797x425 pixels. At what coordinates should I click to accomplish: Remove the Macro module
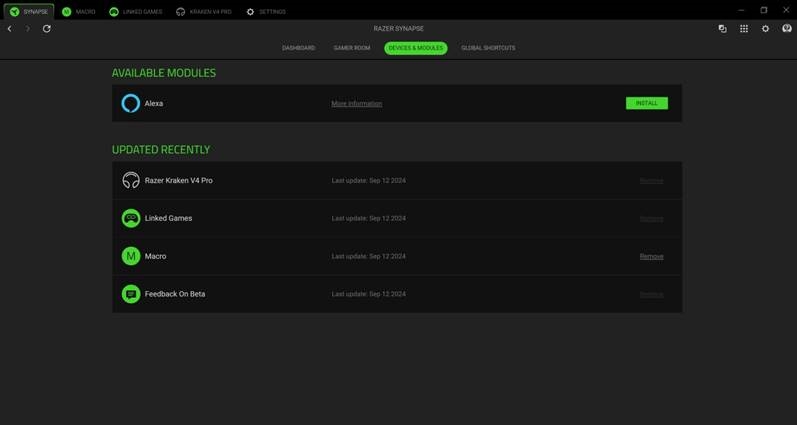pos(651,257)
